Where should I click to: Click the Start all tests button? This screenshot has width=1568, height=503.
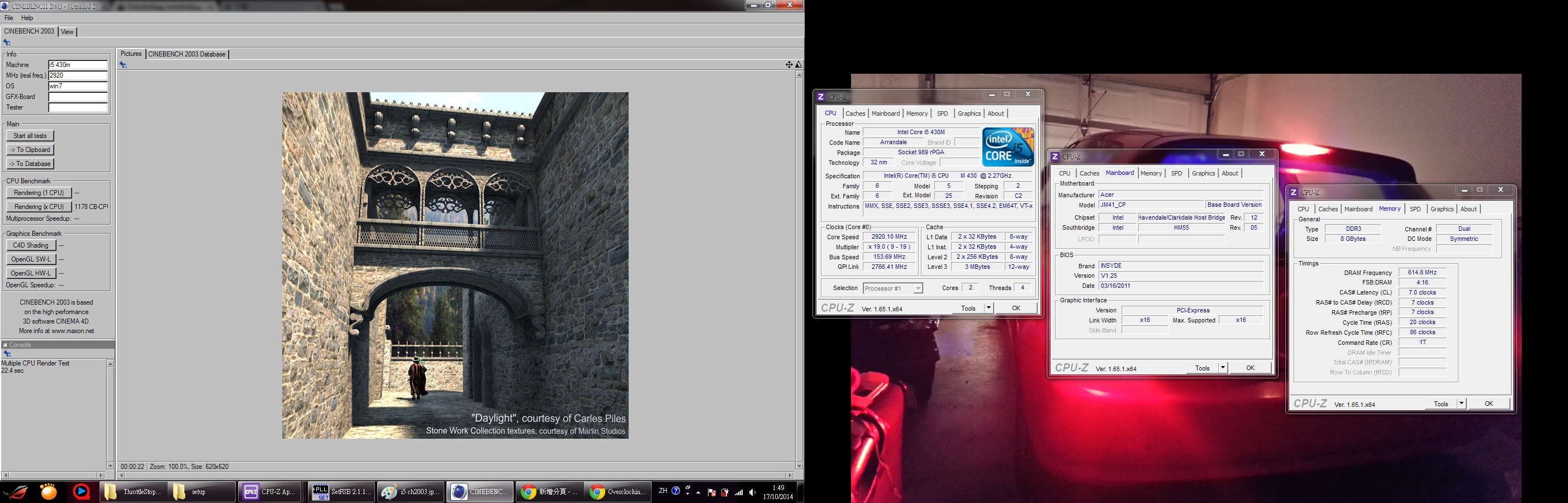(30, 136)
